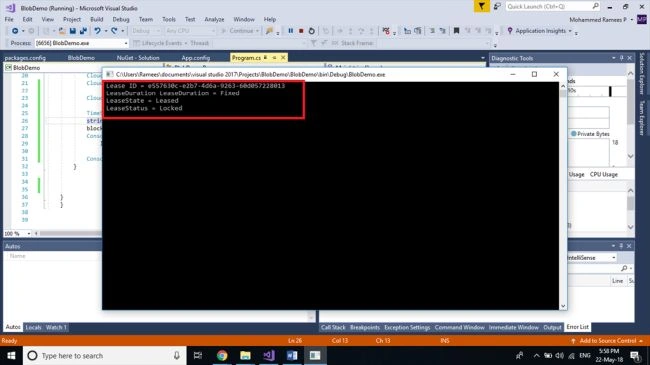
Task: Open the Solution Explorer side tab
Action: [642, 73]
